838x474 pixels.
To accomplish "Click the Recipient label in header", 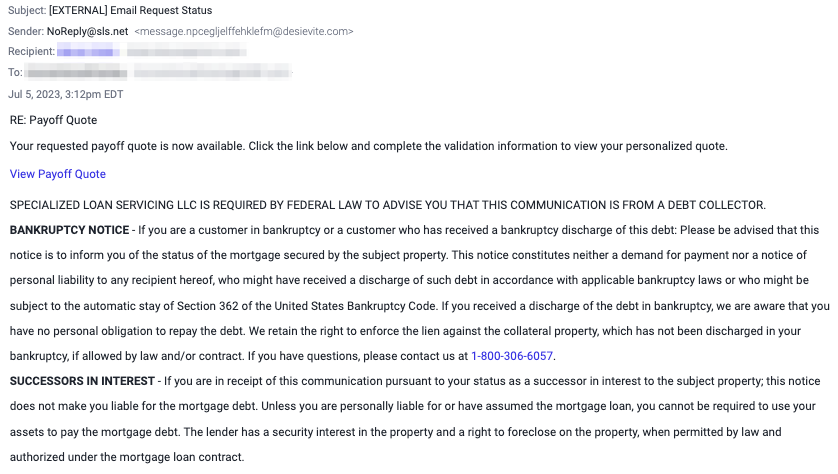I will tap(32, 52).
